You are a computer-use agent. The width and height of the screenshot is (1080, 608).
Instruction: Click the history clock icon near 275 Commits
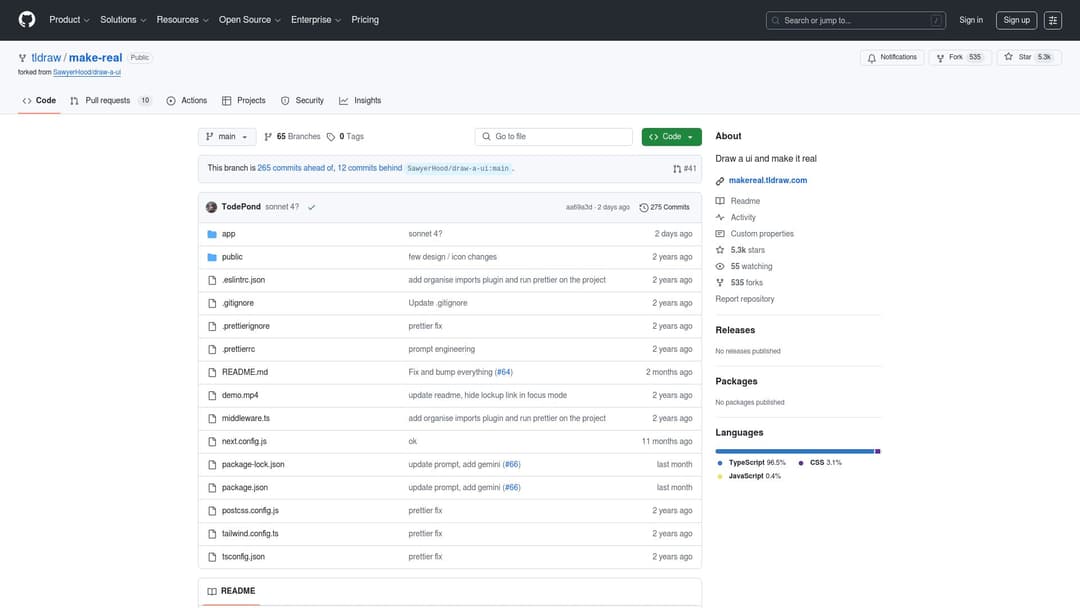click(643, 207)
